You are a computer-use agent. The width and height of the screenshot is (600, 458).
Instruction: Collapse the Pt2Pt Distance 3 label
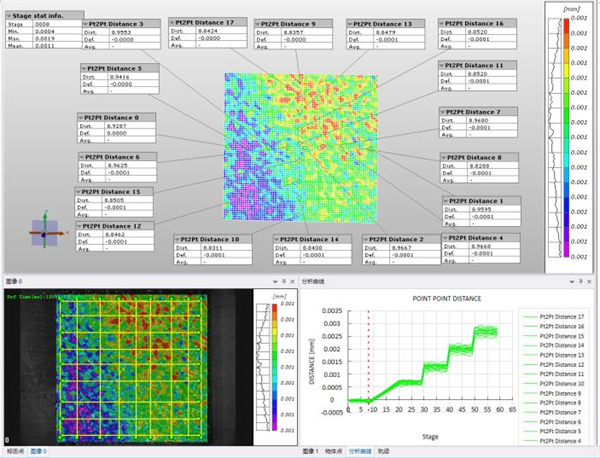[x=84, y=23]
